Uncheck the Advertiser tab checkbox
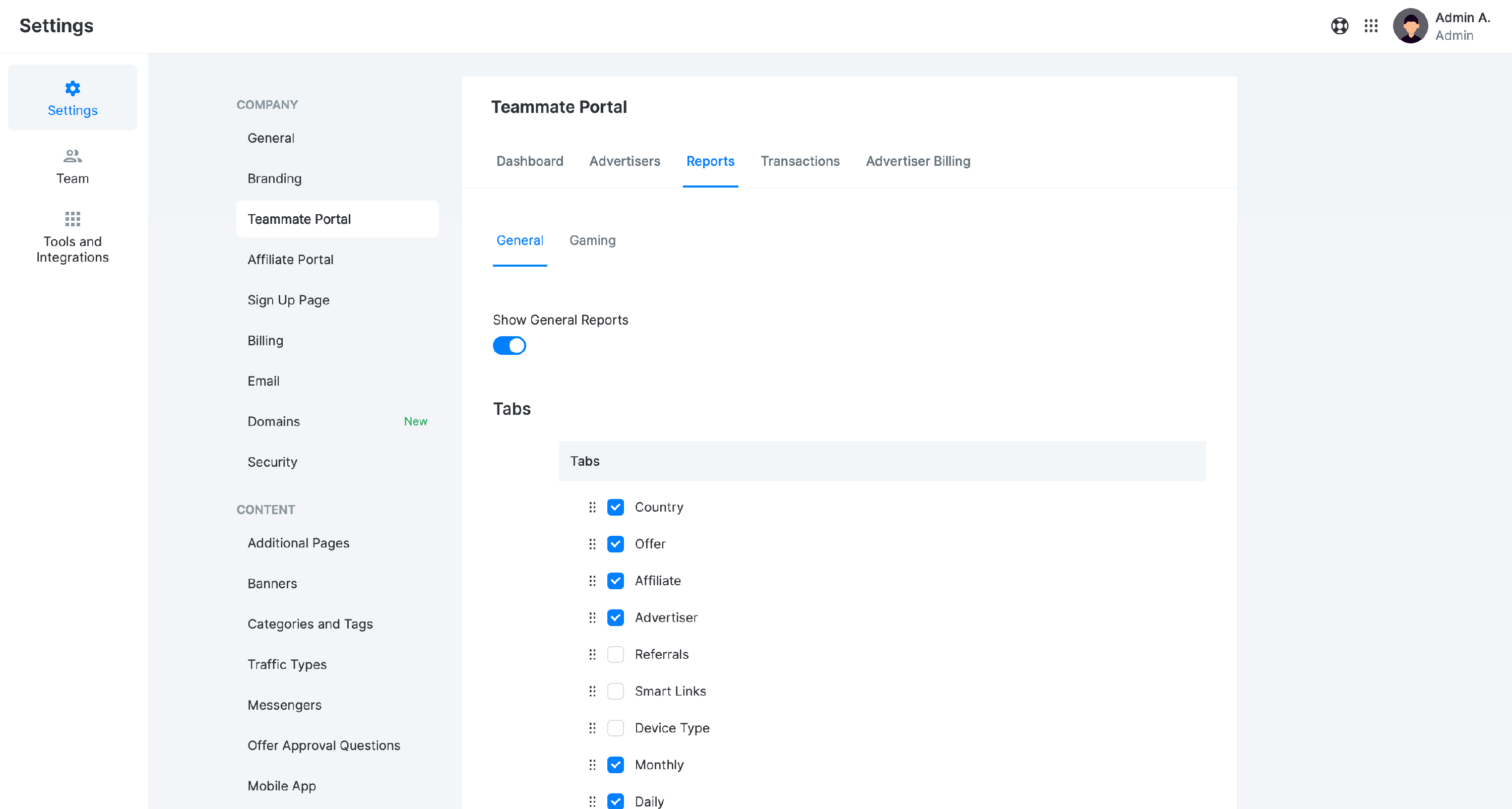Image resolution: width=1512 pixels, height=809 pixels. (616, 617)
